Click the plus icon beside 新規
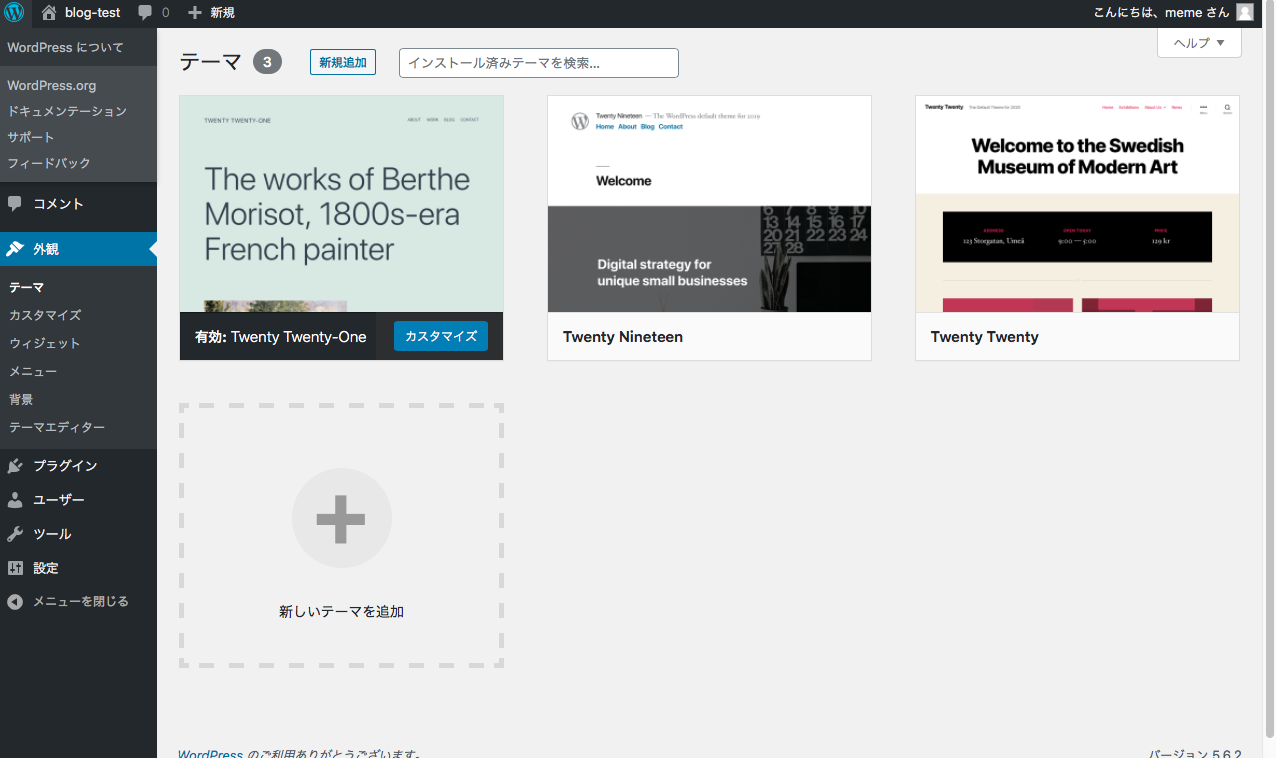Viewport: 1276px width, 758px height. [195, 13]
